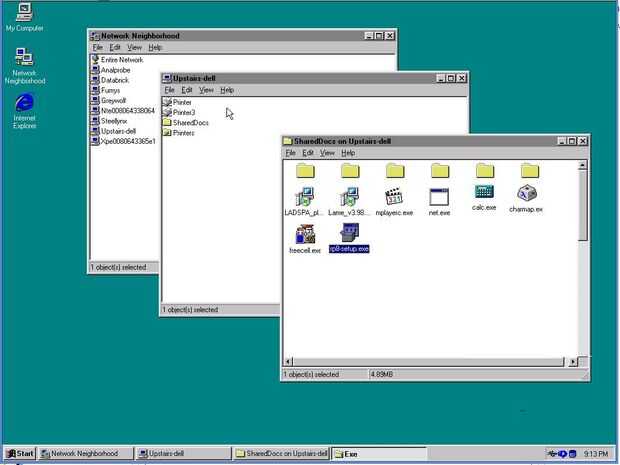Select charmap.exe icon
Screen dimensions: 620x465
(x=526, y=199)
